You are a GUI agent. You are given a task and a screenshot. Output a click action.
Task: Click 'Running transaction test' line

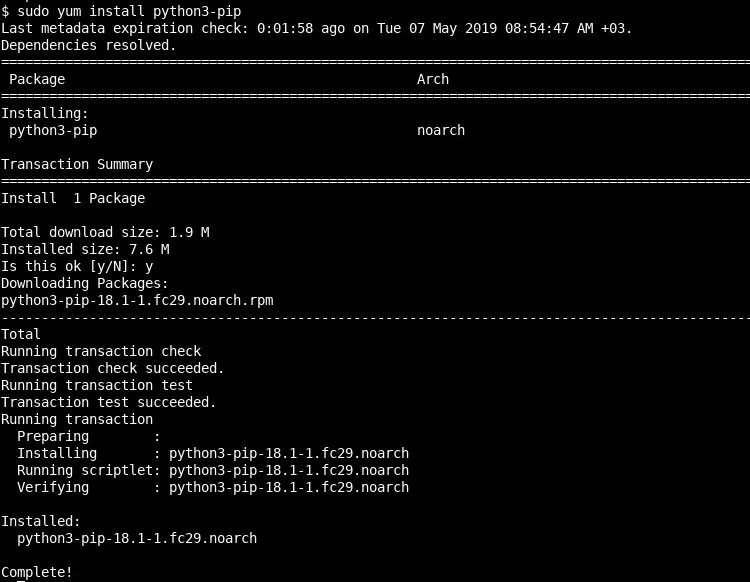[x=97, y=385]
